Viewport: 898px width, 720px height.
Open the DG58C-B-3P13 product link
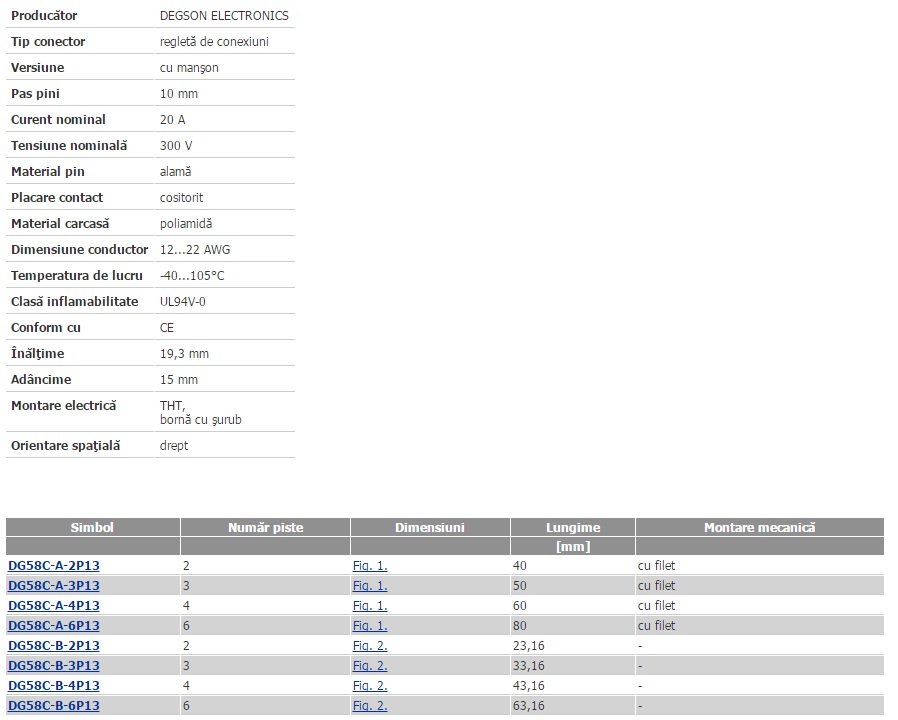tap(54, 666)
